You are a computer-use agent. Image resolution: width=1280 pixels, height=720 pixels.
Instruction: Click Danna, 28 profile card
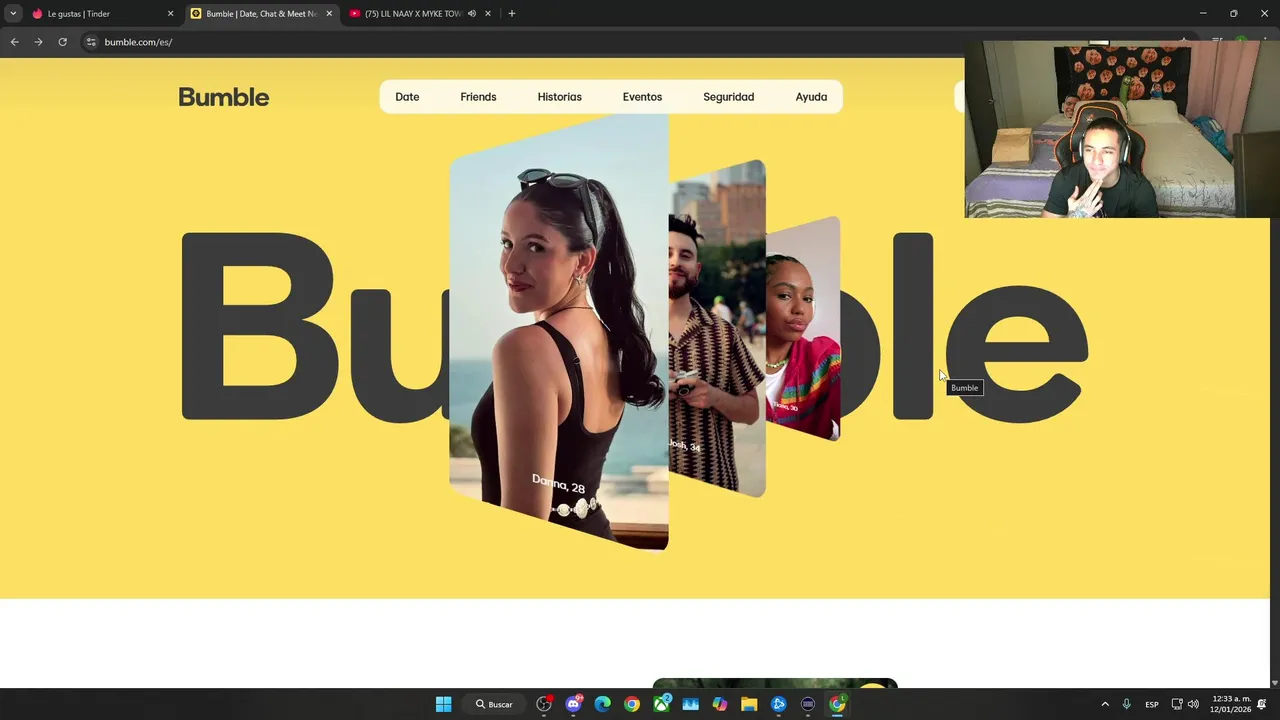coord(559,332)
